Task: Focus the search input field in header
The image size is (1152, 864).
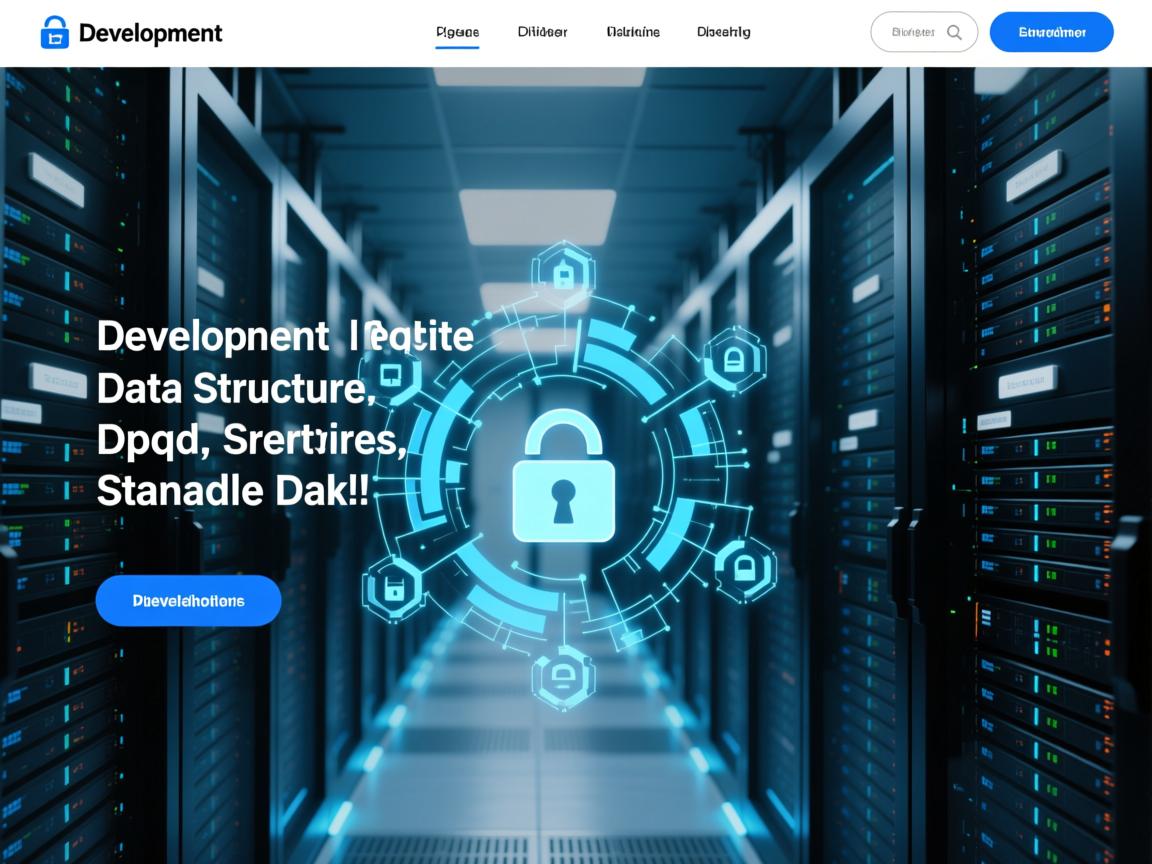Action: 912,32
